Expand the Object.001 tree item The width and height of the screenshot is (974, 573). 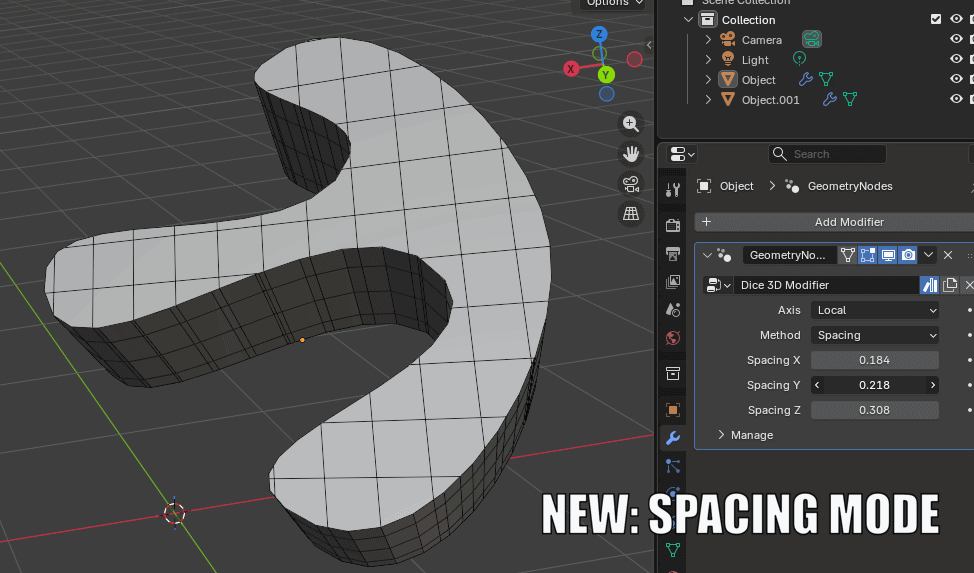click(708, 99)
